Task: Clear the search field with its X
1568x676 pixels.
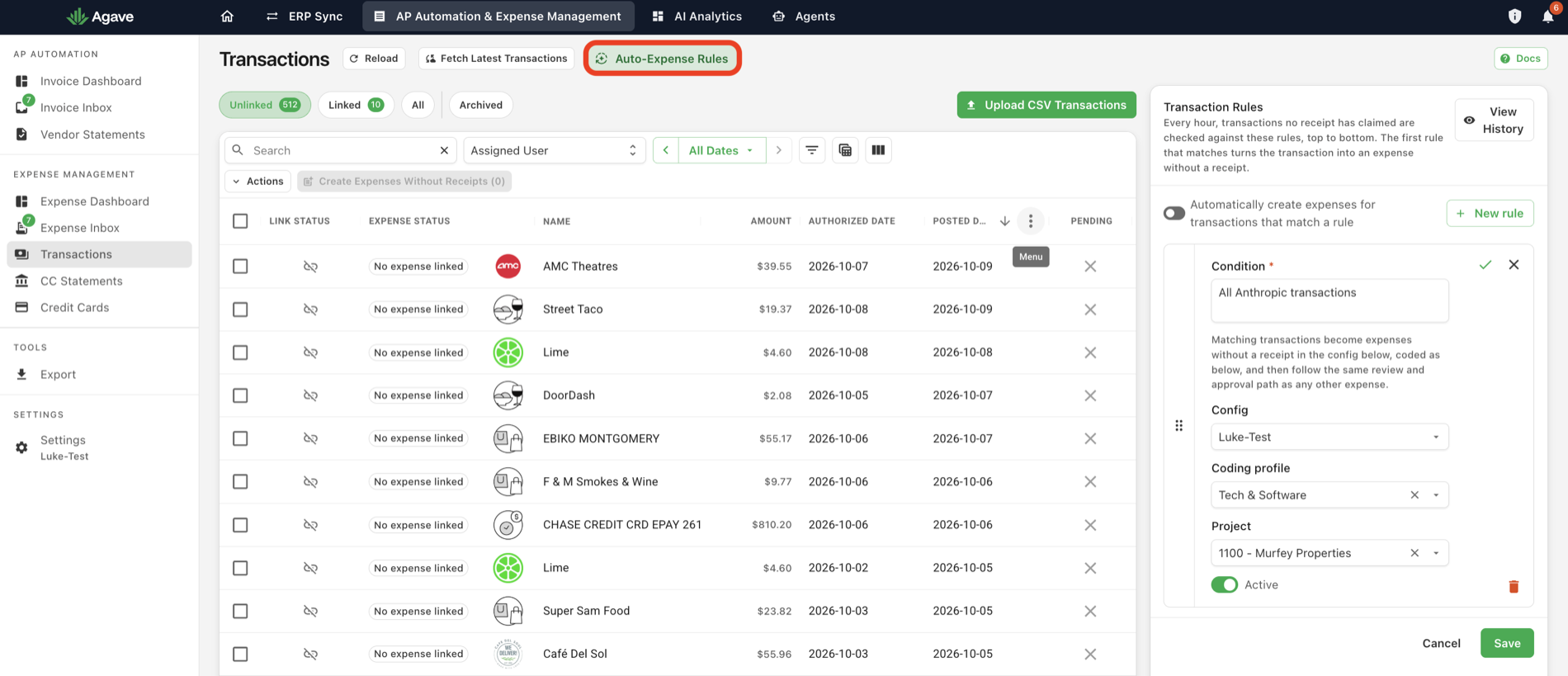Action: (444, 150)
